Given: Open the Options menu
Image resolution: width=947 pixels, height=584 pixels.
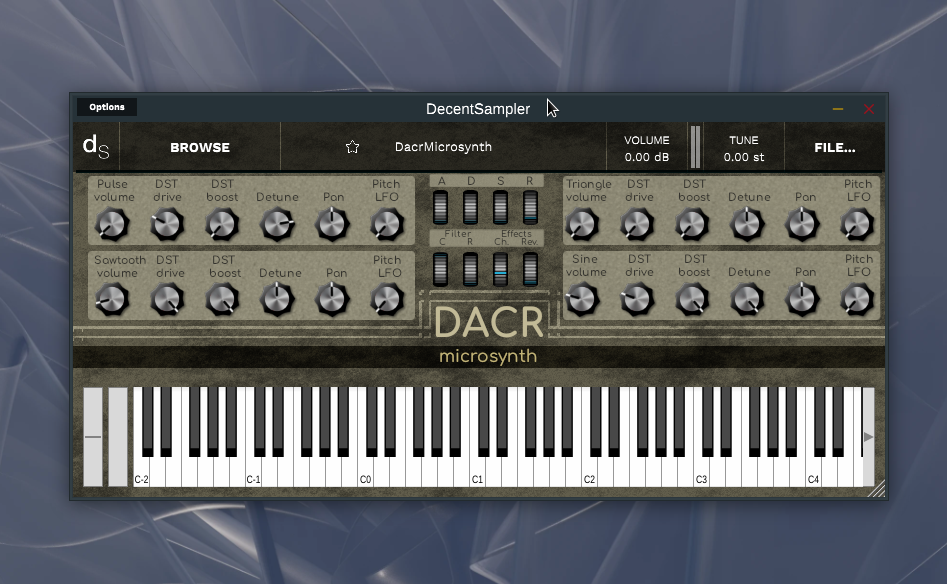Looking at the screenshot, I should (x=107, y=107).
